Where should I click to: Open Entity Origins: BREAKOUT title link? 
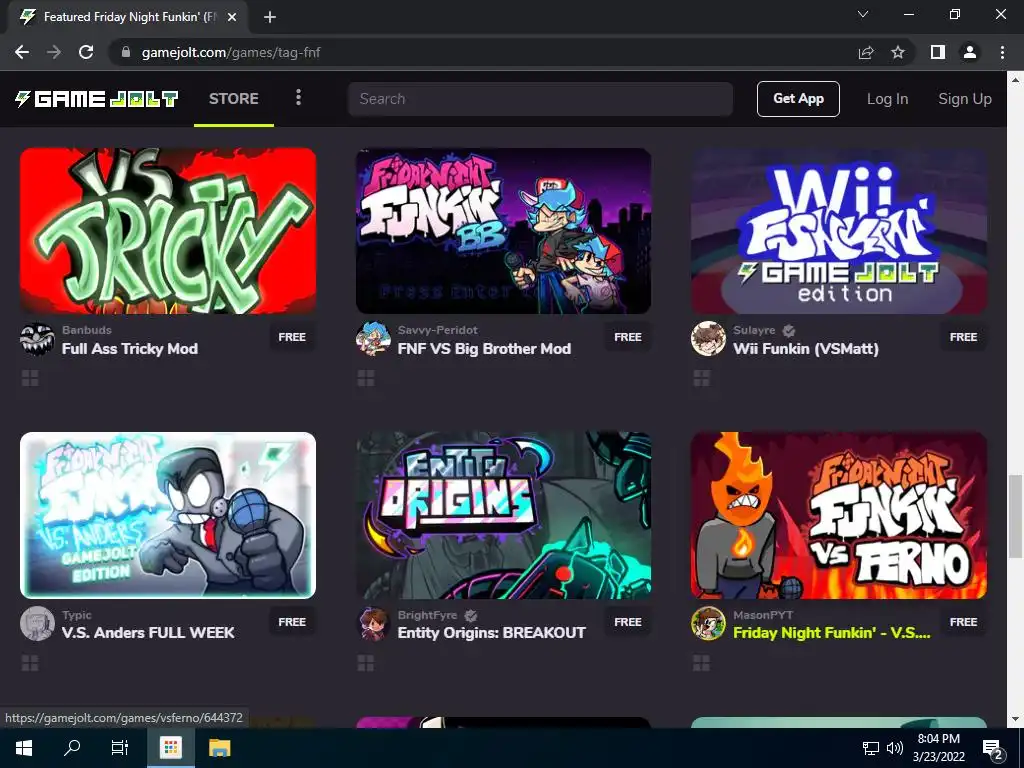click(492, 633)
